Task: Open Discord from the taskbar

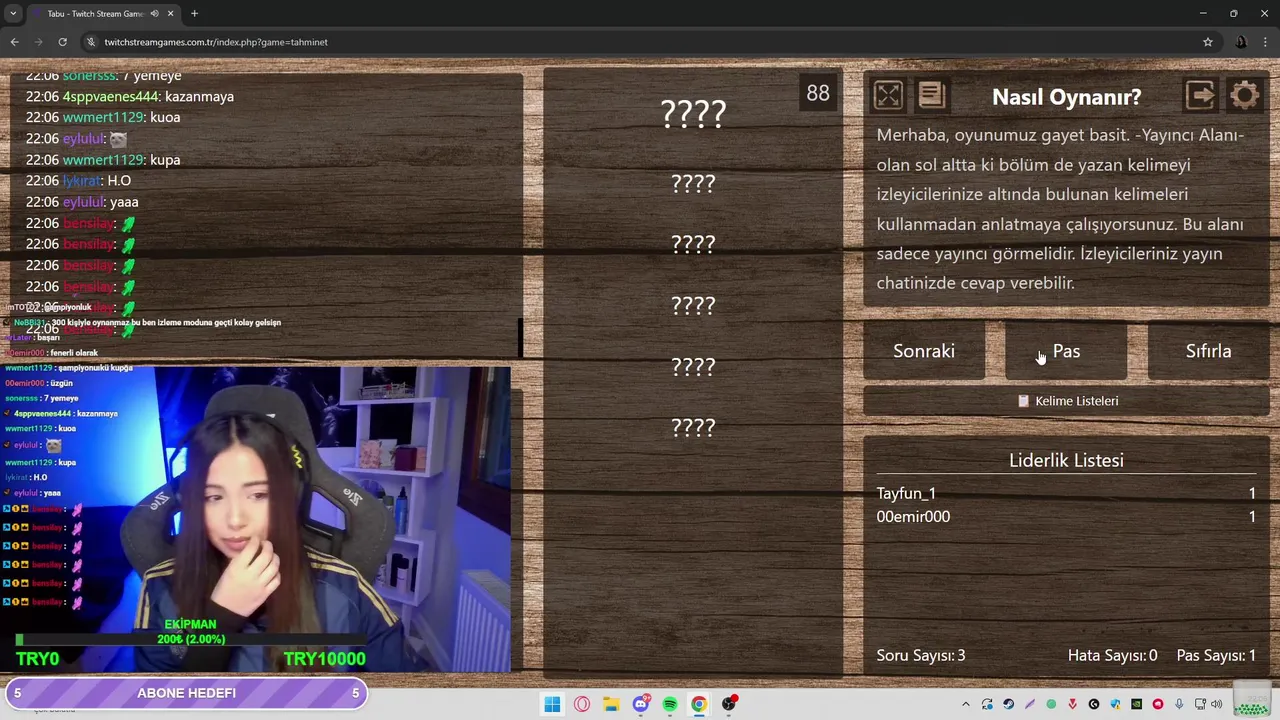Action: coord(641,704)
